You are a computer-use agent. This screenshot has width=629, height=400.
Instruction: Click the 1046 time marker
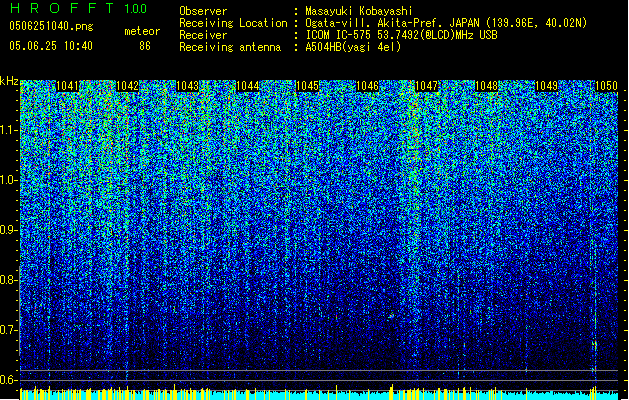pyautogui.click(x=367, y=86)
